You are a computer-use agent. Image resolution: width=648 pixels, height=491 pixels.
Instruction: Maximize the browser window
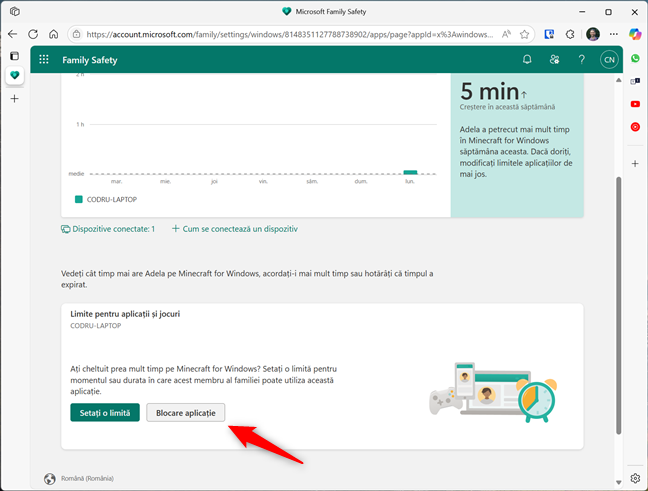pyautogui.click(x=608, y=12)
